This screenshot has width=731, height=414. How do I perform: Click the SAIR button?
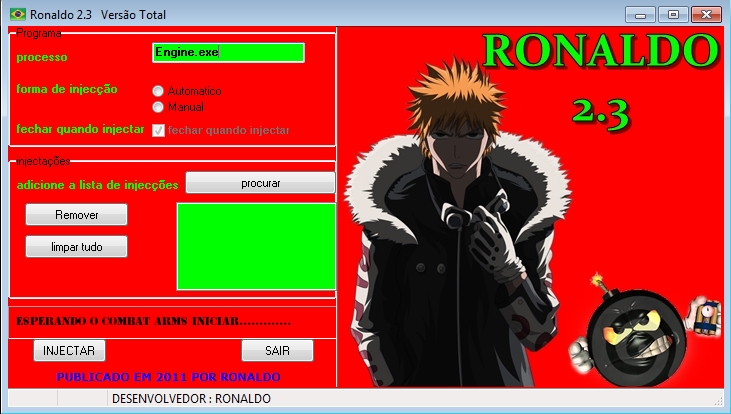[x=277, y=351]
